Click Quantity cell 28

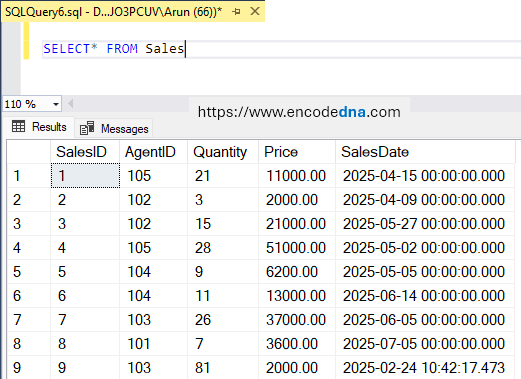(223, 248)
